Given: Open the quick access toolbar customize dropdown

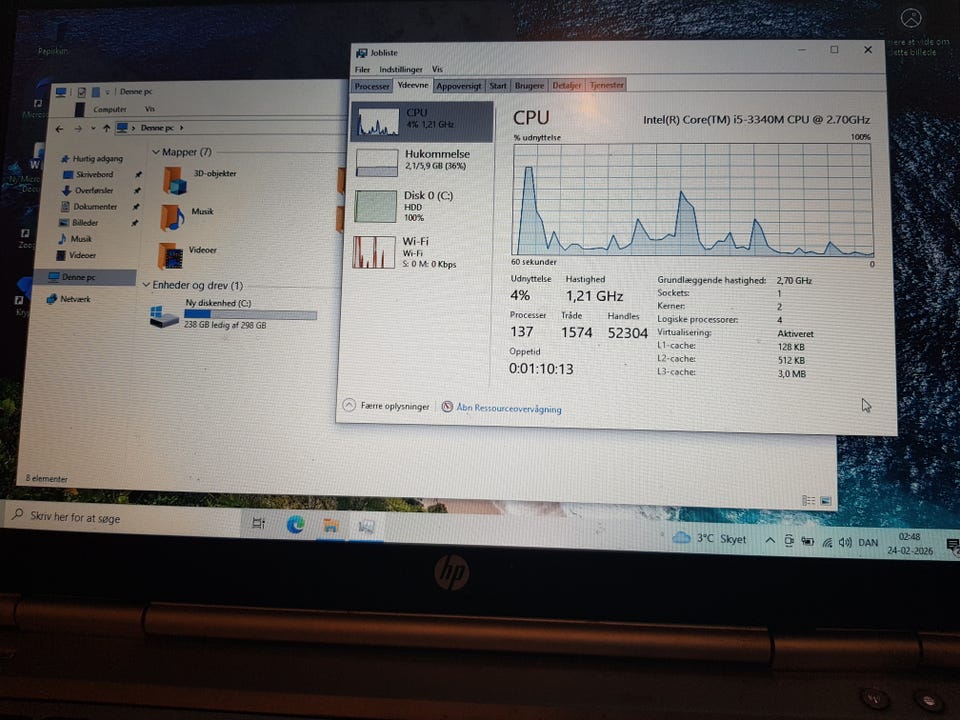Looking at the screenshot, I should tap(107, 92).
